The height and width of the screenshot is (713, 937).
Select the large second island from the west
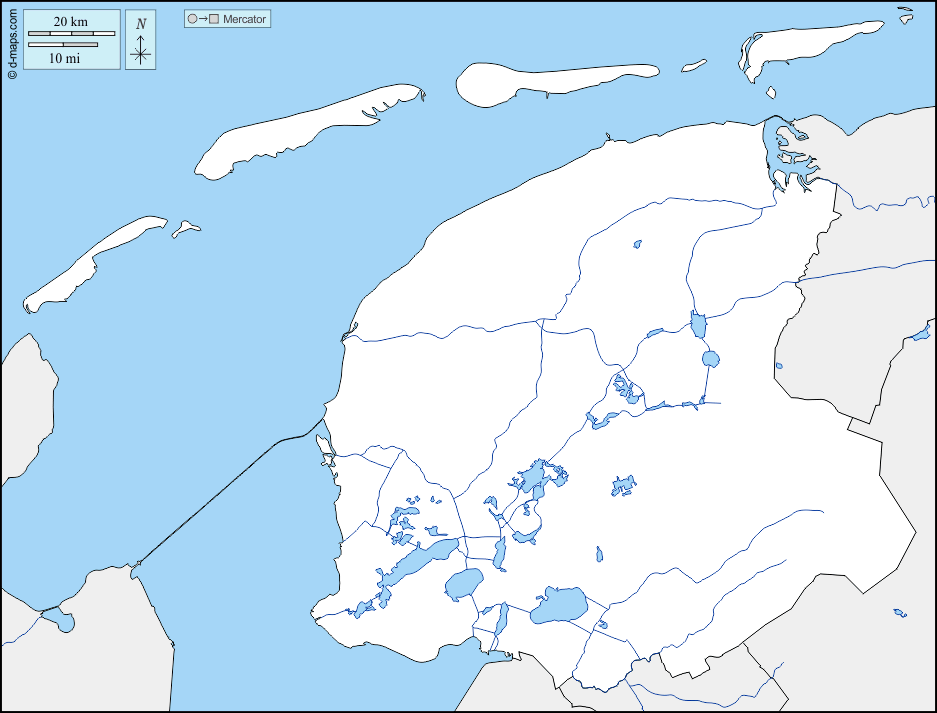tap(300, 132)
